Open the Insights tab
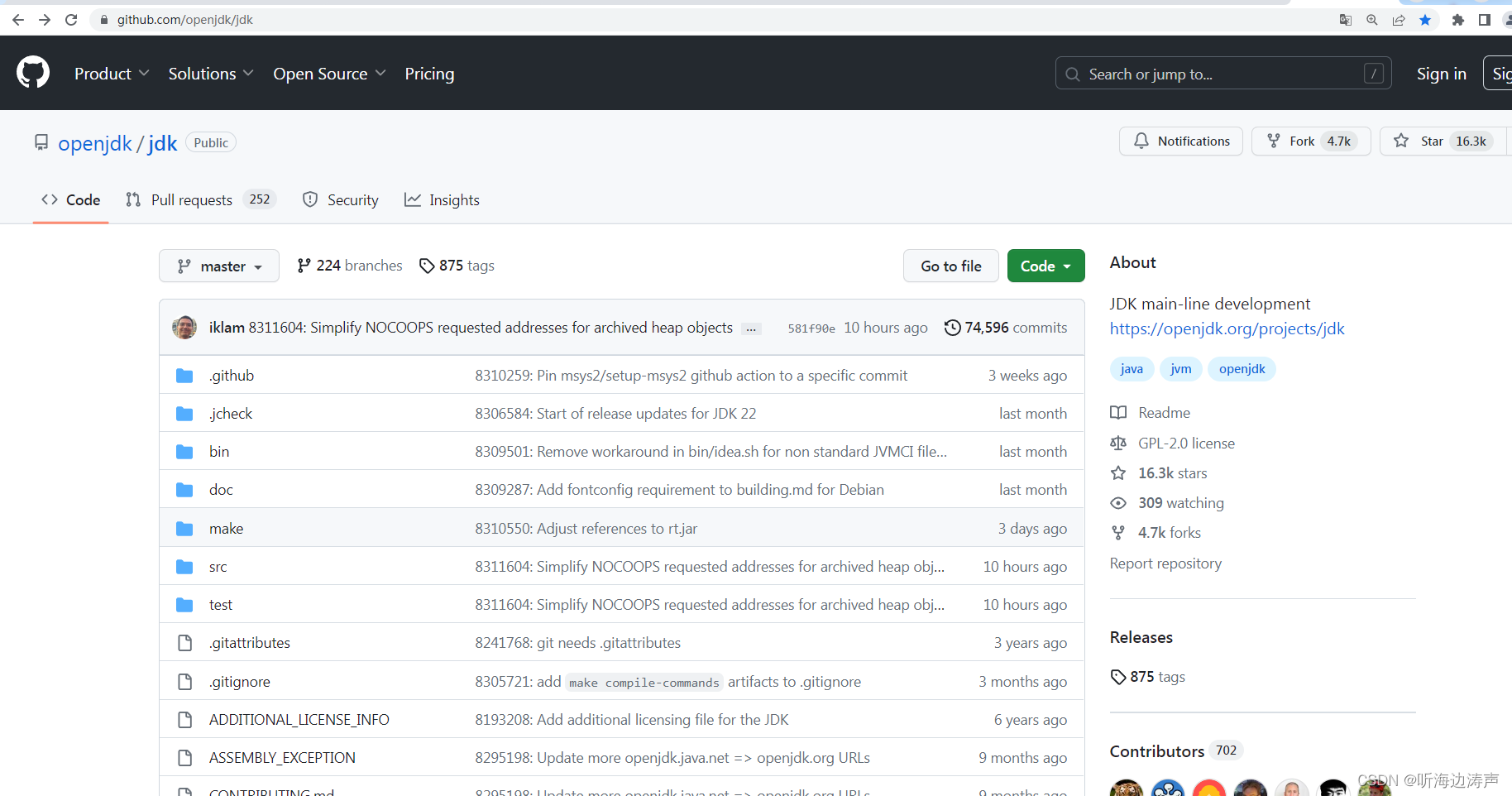This screenshot has height=796, width=1512. click(x=442, y=200)
